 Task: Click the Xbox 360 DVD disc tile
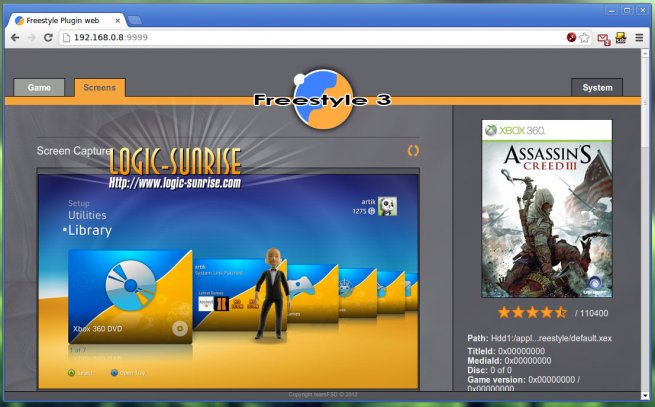130,297
